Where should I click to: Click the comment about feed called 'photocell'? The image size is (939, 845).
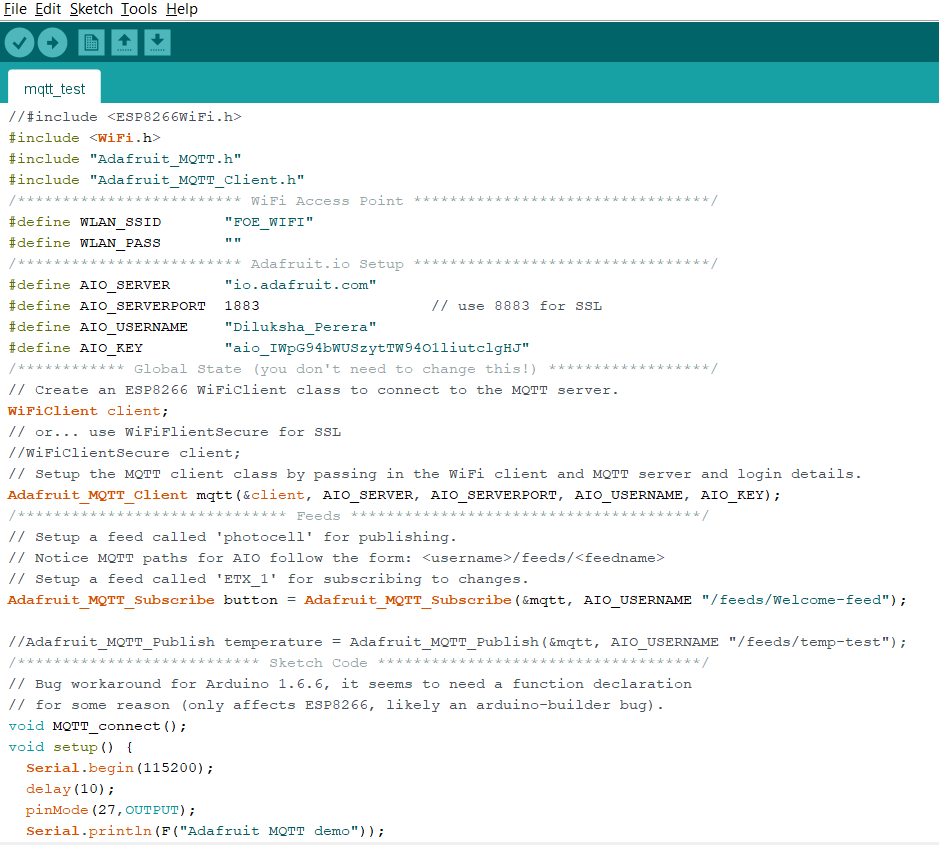tap(232, 537)
